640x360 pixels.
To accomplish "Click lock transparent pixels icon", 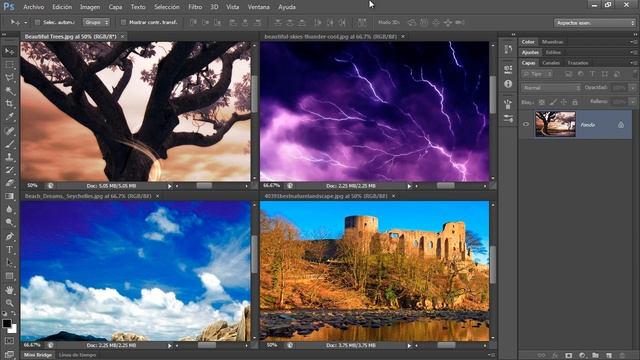I will (541, 102).
